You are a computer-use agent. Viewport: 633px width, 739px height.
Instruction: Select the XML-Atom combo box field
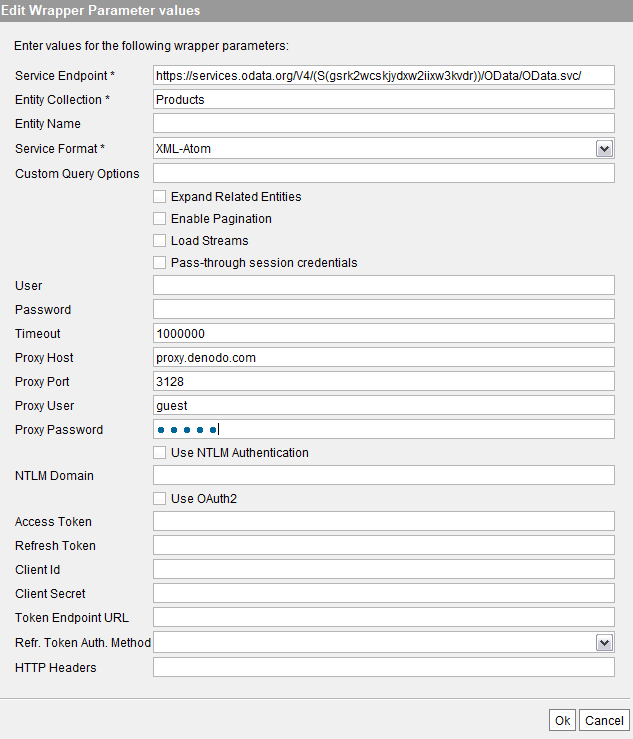tap(384, 148)
